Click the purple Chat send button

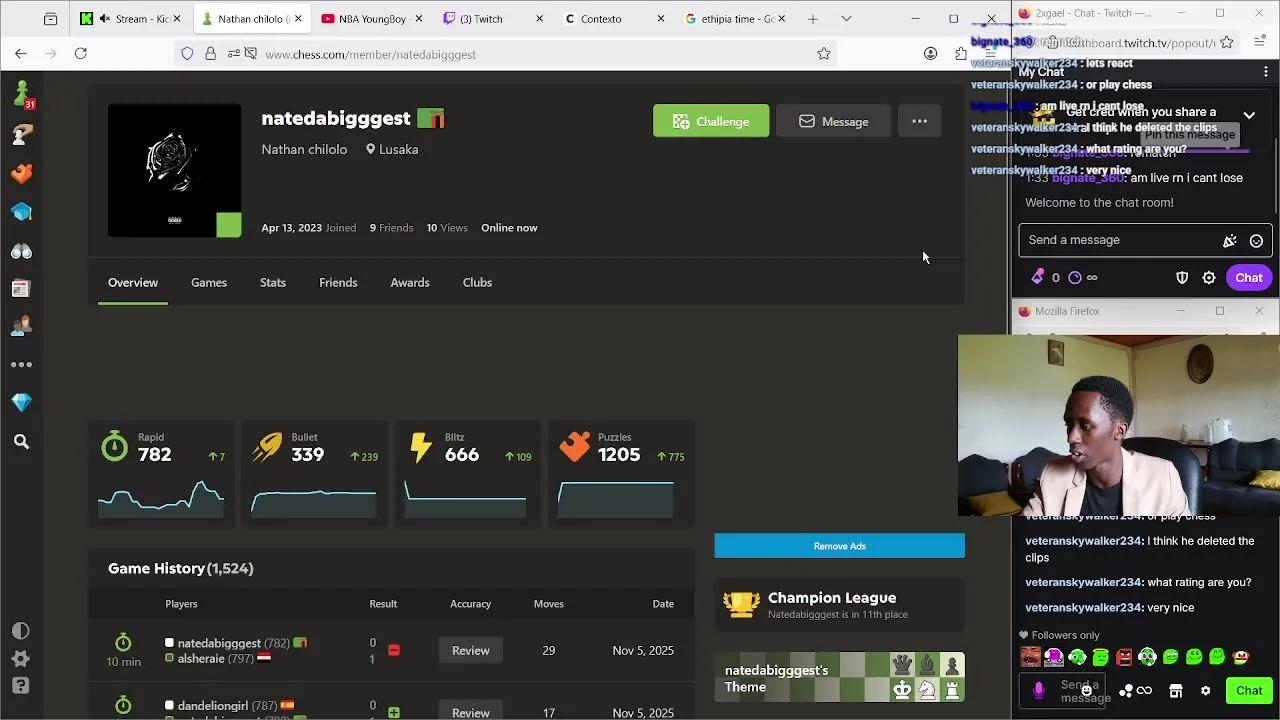pyautogui.click(x=1248, y=278)
